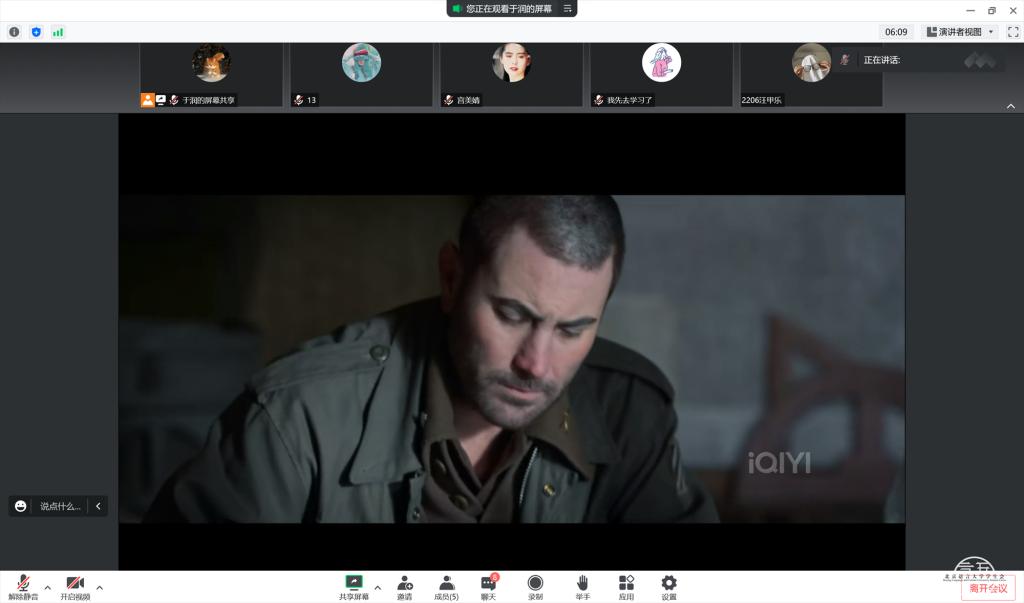1024x603 pixels.
Task: Open the 设置 settings gear
Action: coord(669,587)
